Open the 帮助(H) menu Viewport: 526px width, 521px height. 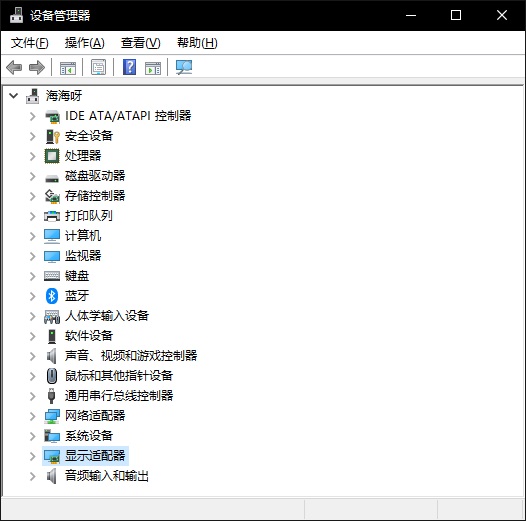click(x=197, y=43)
